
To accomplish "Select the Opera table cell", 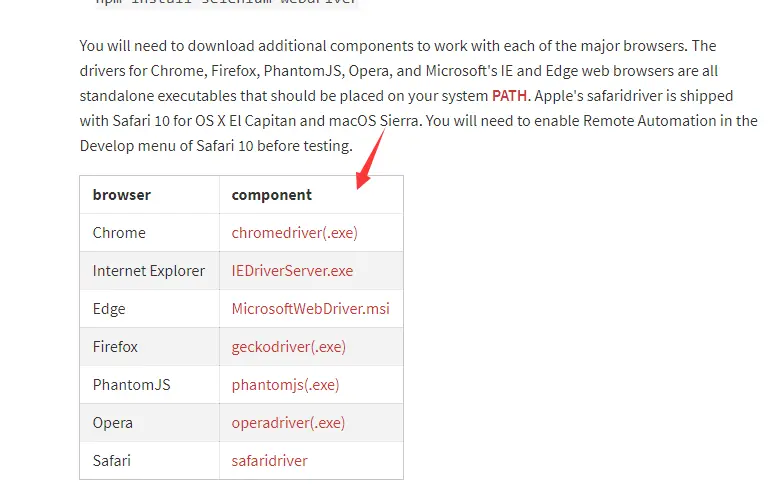I will (149, 423).
